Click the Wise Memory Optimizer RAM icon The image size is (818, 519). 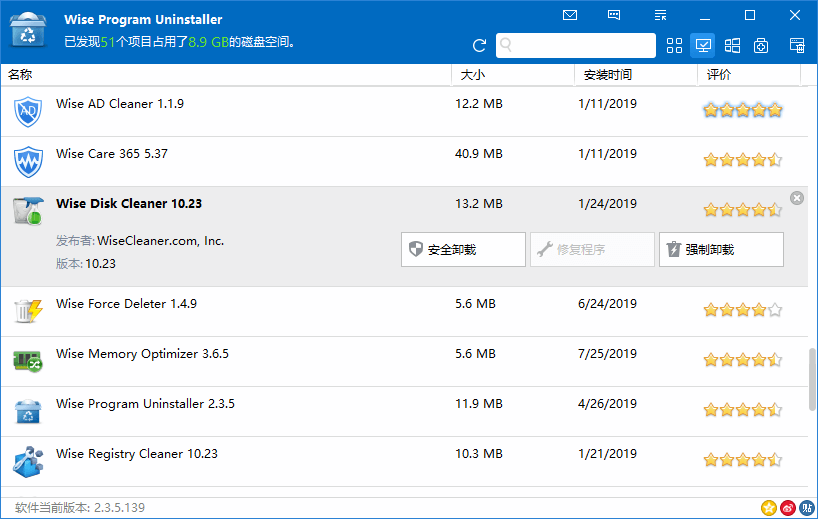coord(28,360)
